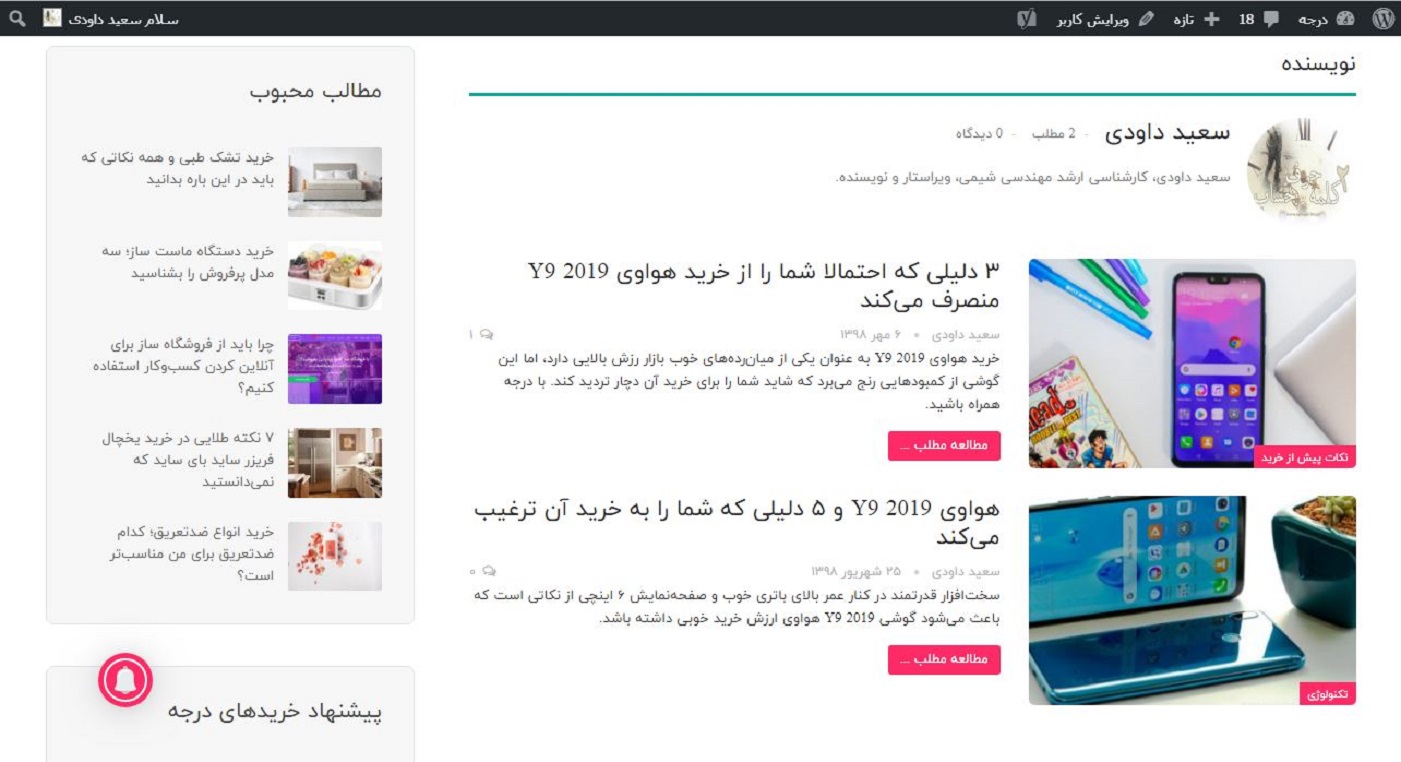This screenshot has width=1401, height=762.
Task: Click the مطالب محبوب widget heading
Action: coord(316,91)
